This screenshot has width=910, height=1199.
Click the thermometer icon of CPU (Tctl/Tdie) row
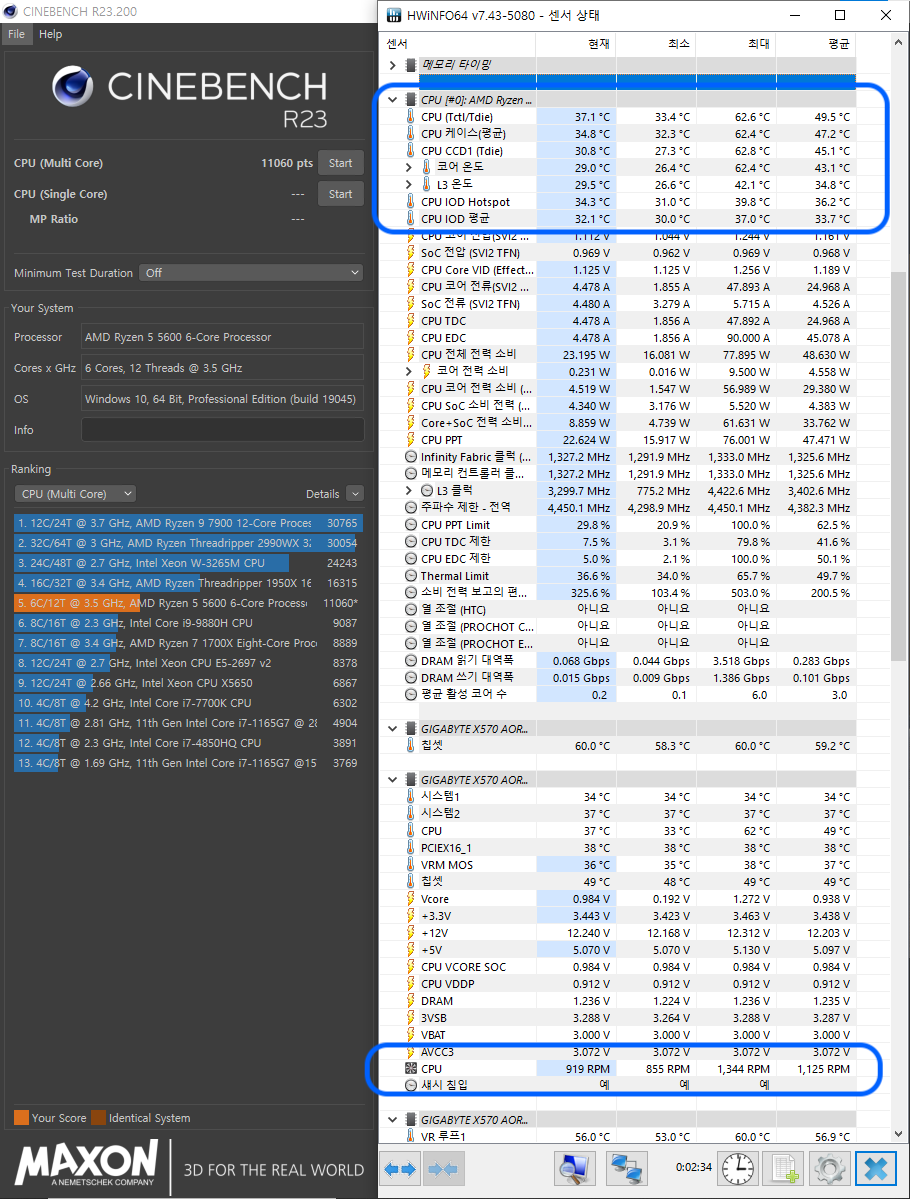click(411, 117)
